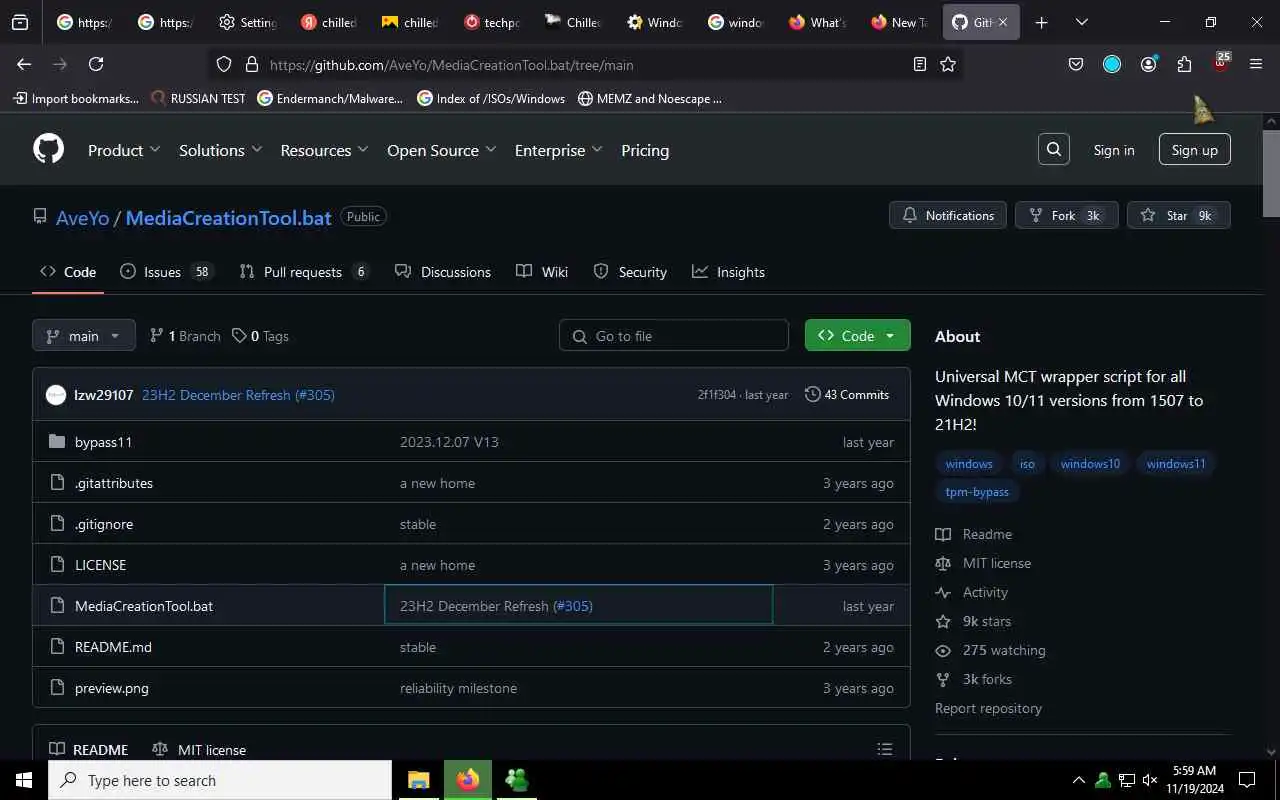
Task: Bookmark this page with star icon
Action: 948,64
